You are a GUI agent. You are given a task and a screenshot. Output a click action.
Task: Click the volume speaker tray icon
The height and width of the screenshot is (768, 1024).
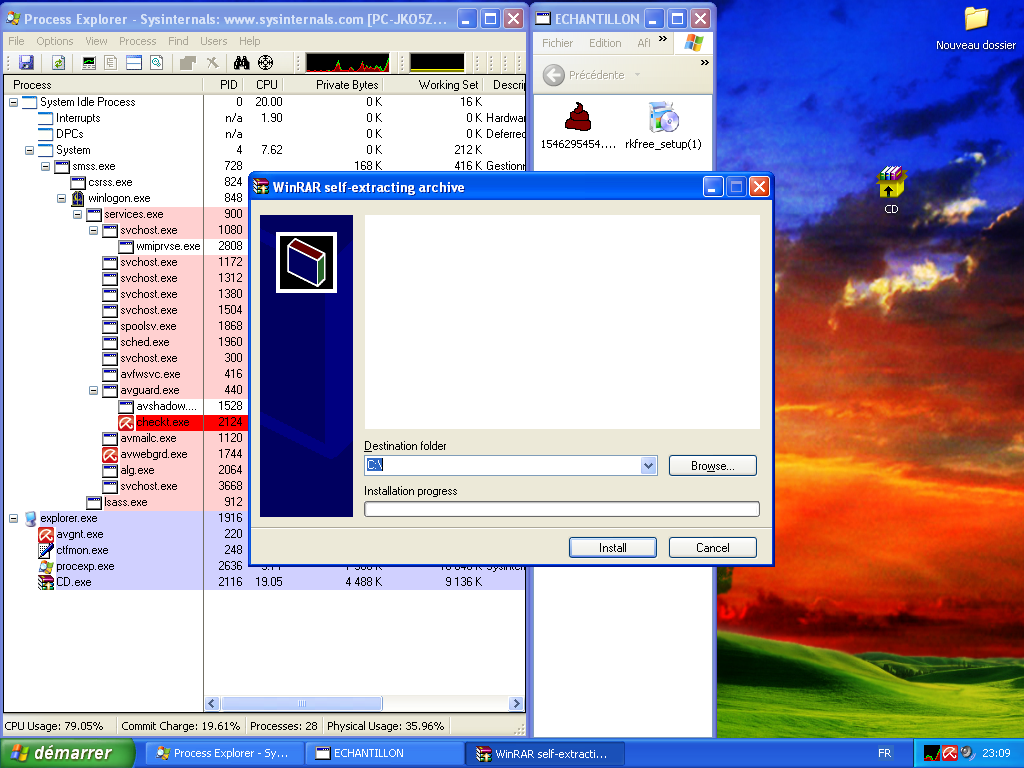pos(967,753)
